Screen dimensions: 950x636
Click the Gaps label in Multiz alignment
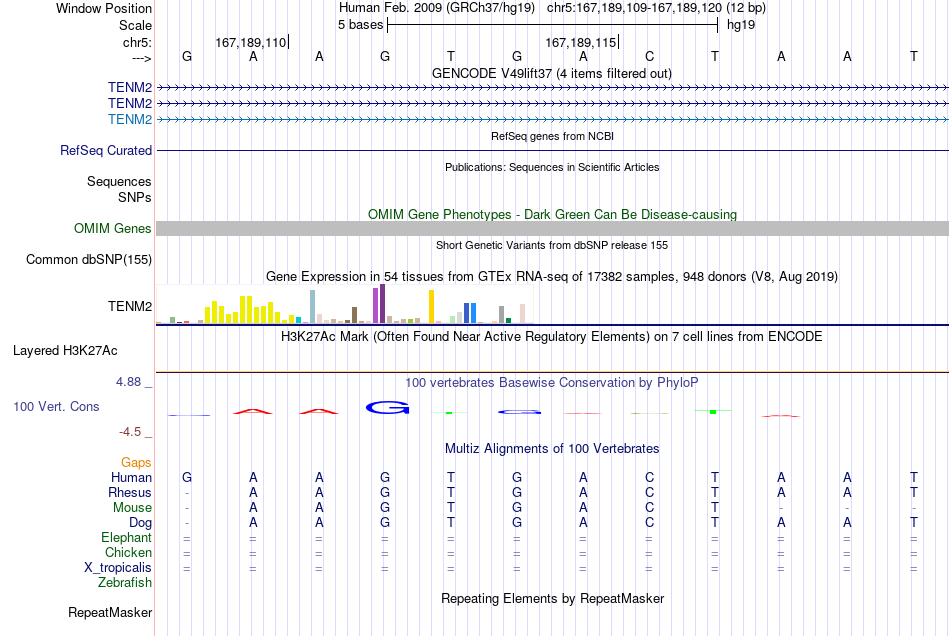click(x=136, y=463)
